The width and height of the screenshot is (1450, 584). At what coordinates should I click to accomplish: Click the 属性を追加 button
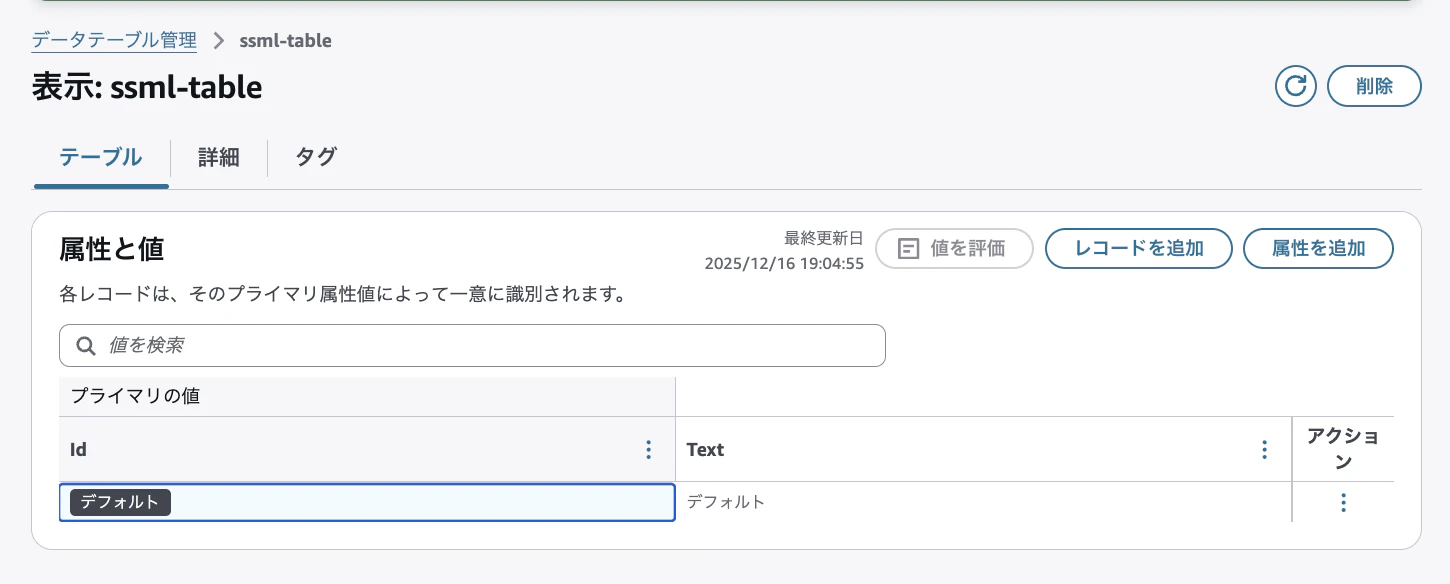pyautogui.click(x=1318, y=248)
